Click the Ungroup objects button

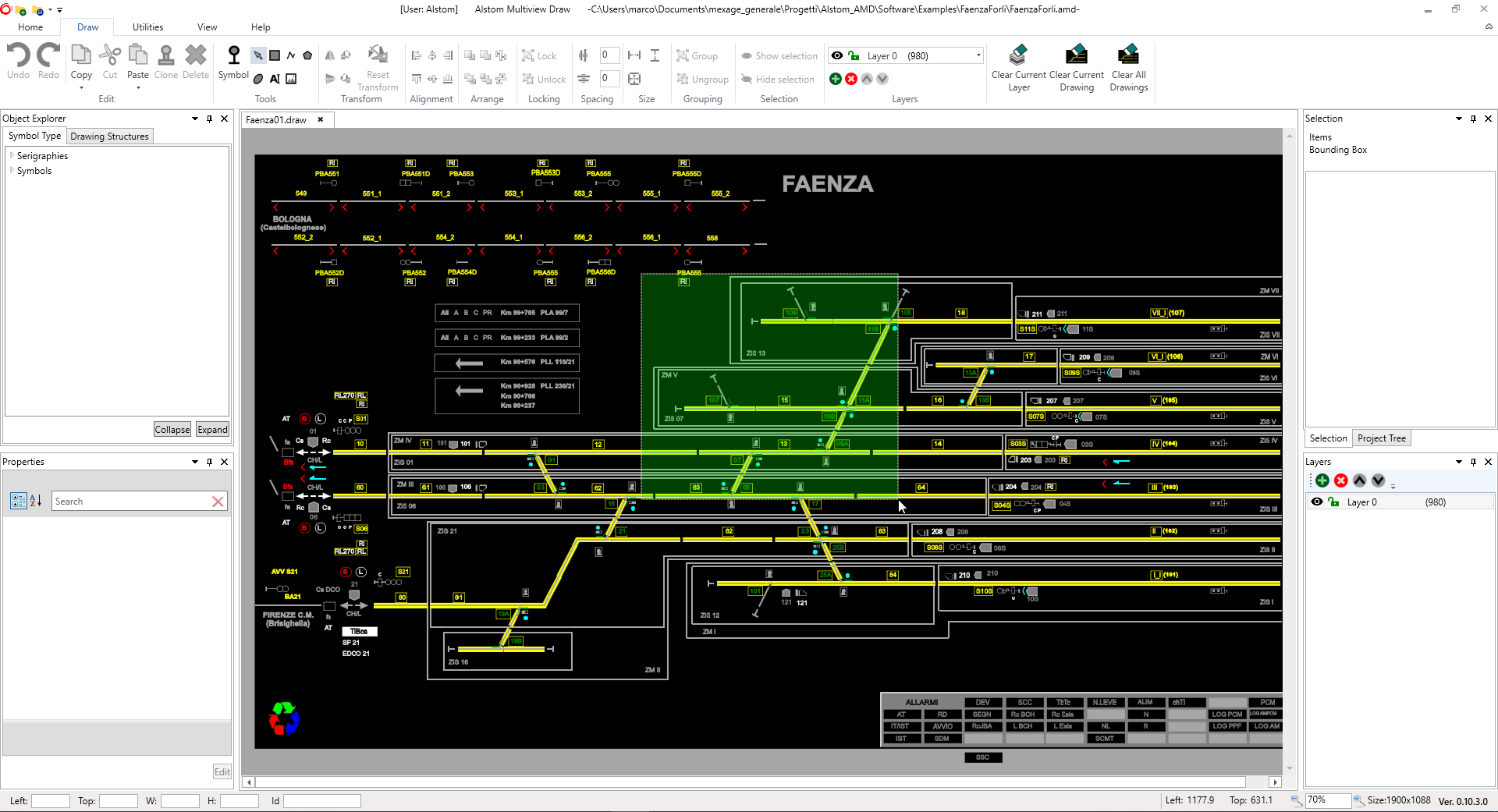[702, 79]
